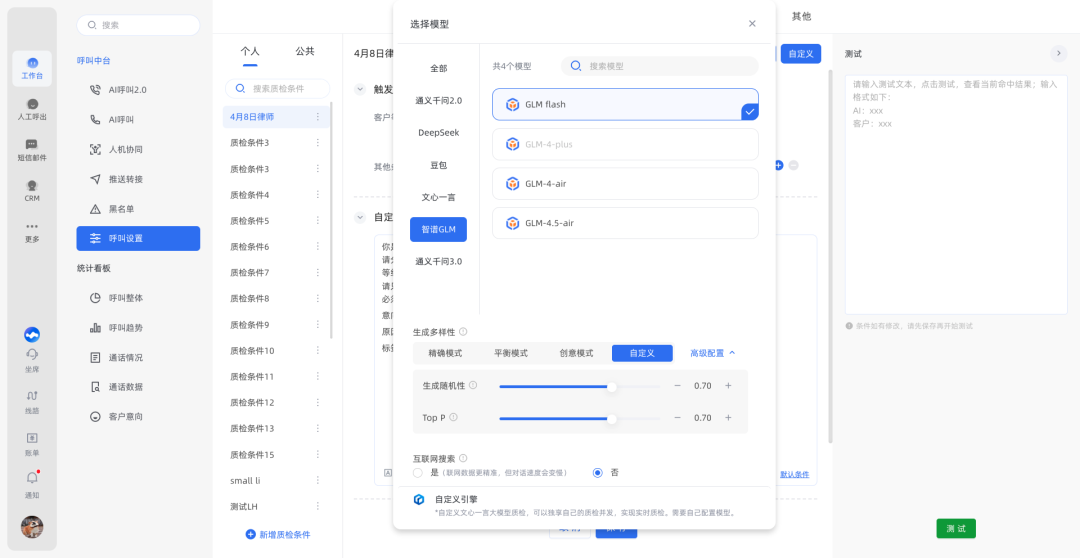Increase Top P with plus button
The height and width of the screenshot is (558, 1080).
pyautogui.click(x=728, y=417)
